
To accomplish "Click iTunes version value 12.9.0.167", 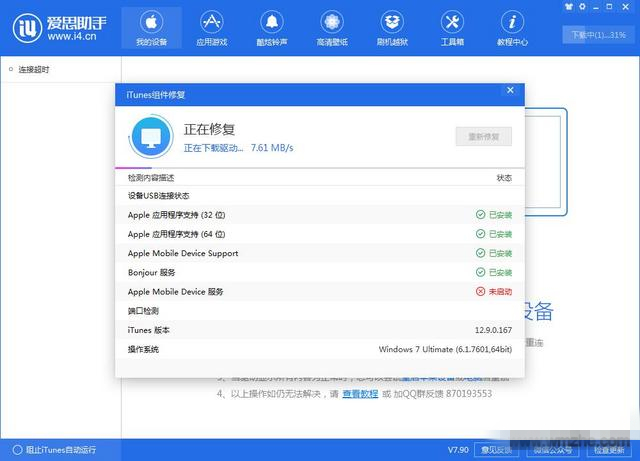I will click(x=493, y=330).
